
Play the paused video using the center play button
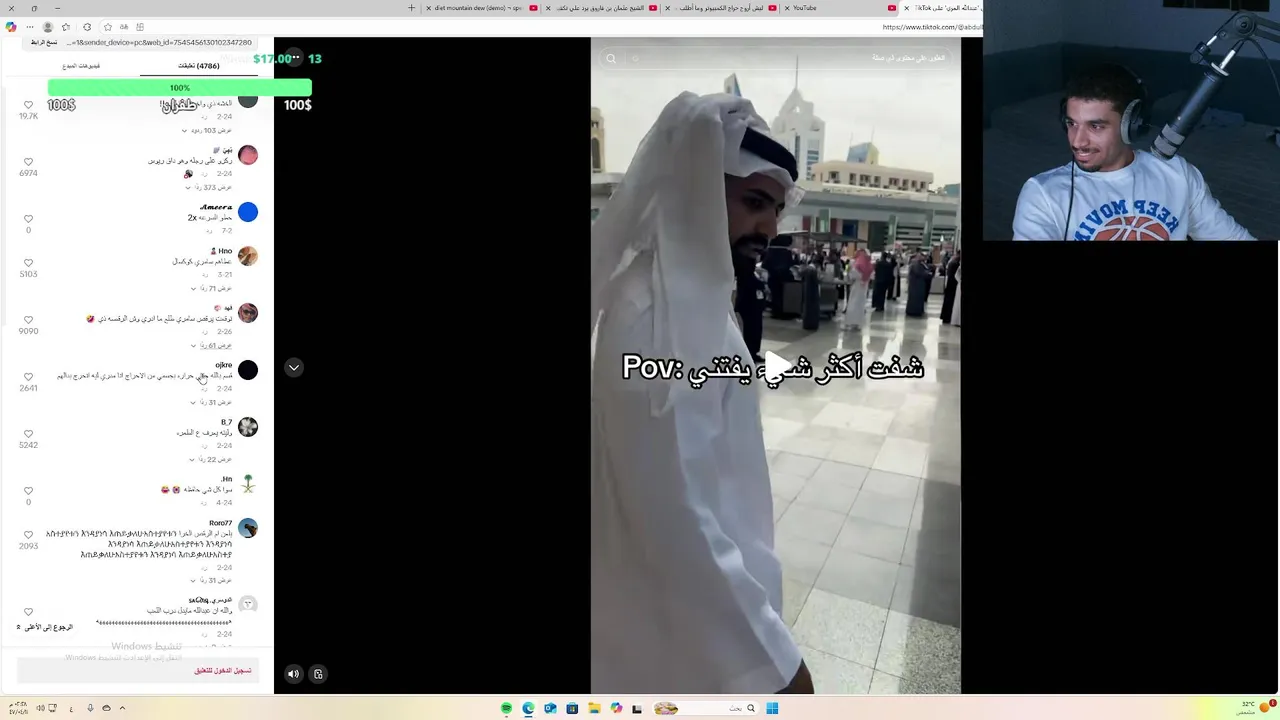click(x=776, y=366)
